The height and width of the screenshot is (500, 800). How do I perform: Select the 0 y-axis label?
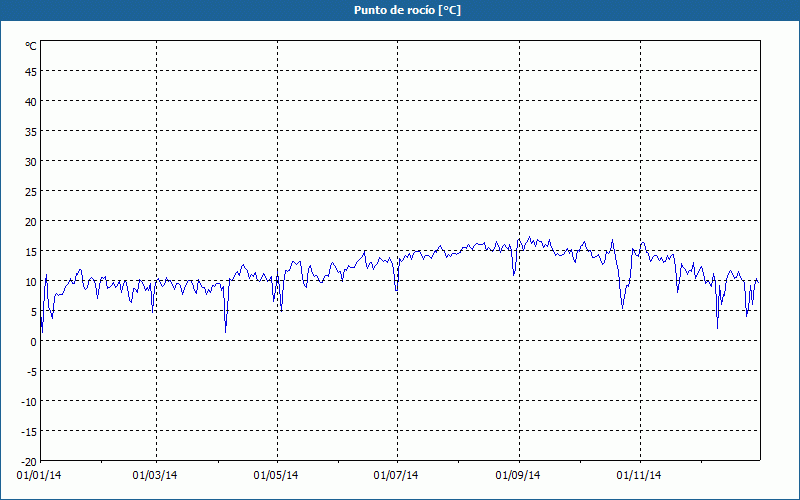34,342
